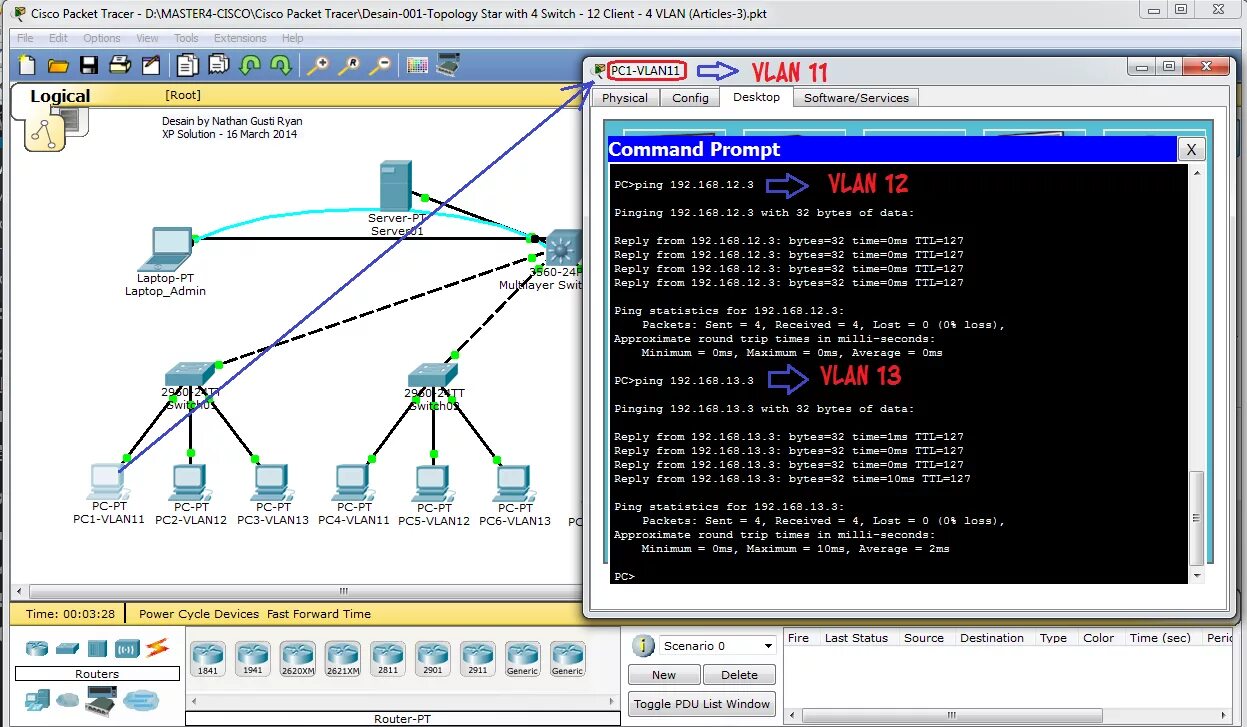Select the Server01 device in topology

(x=395, y=186)
